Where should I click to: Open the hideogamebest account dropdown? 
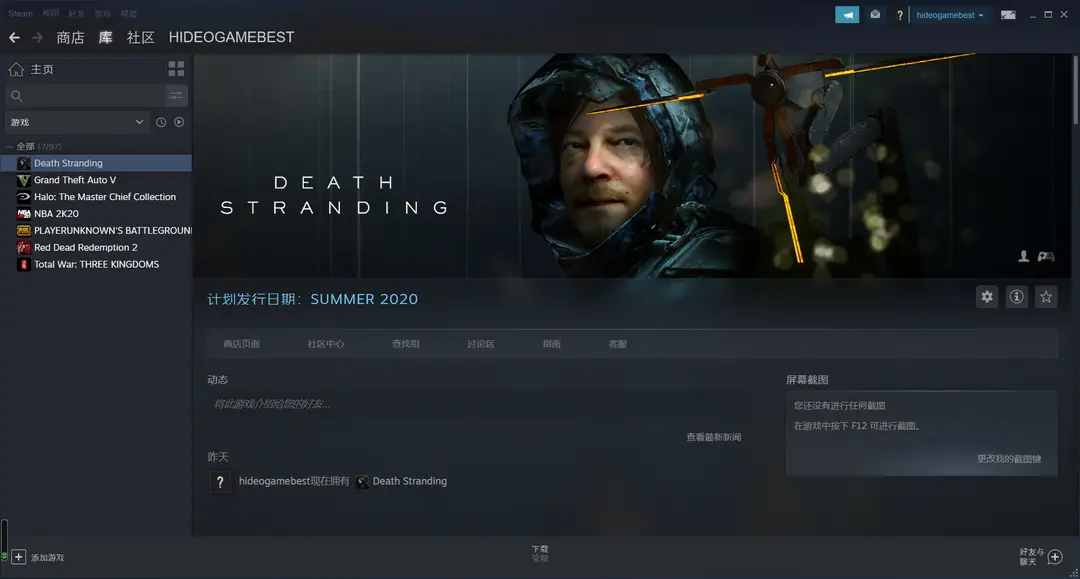click(950, 15)
